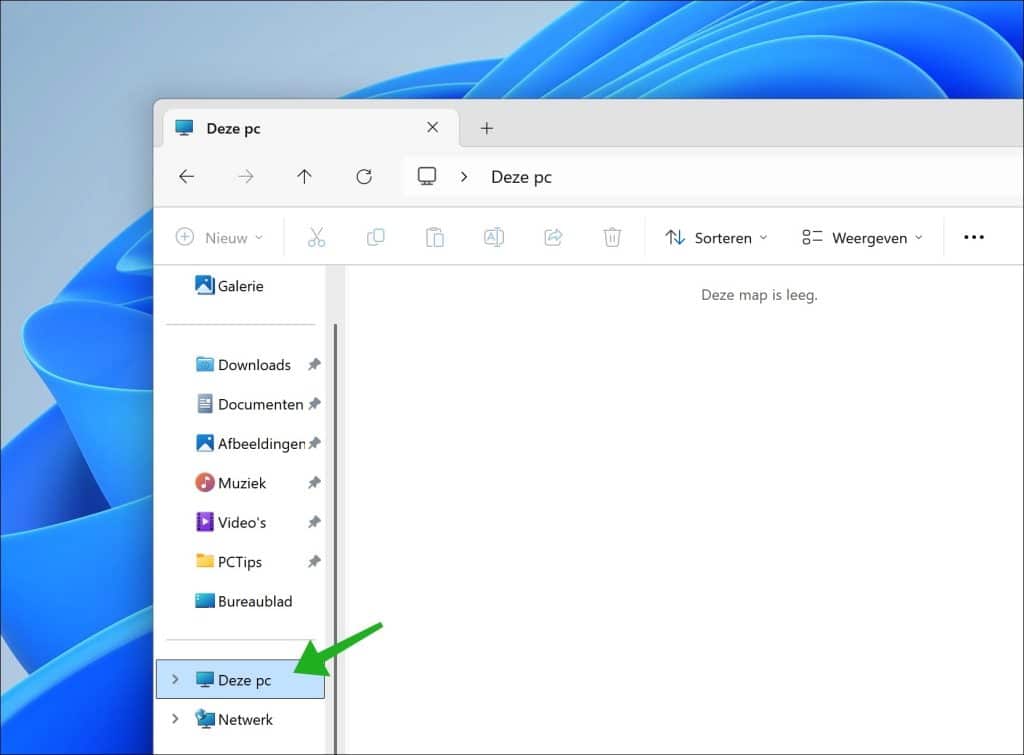Show more options via three-dots button
Screen dimensions: 1024x755
tap(973, 238)
